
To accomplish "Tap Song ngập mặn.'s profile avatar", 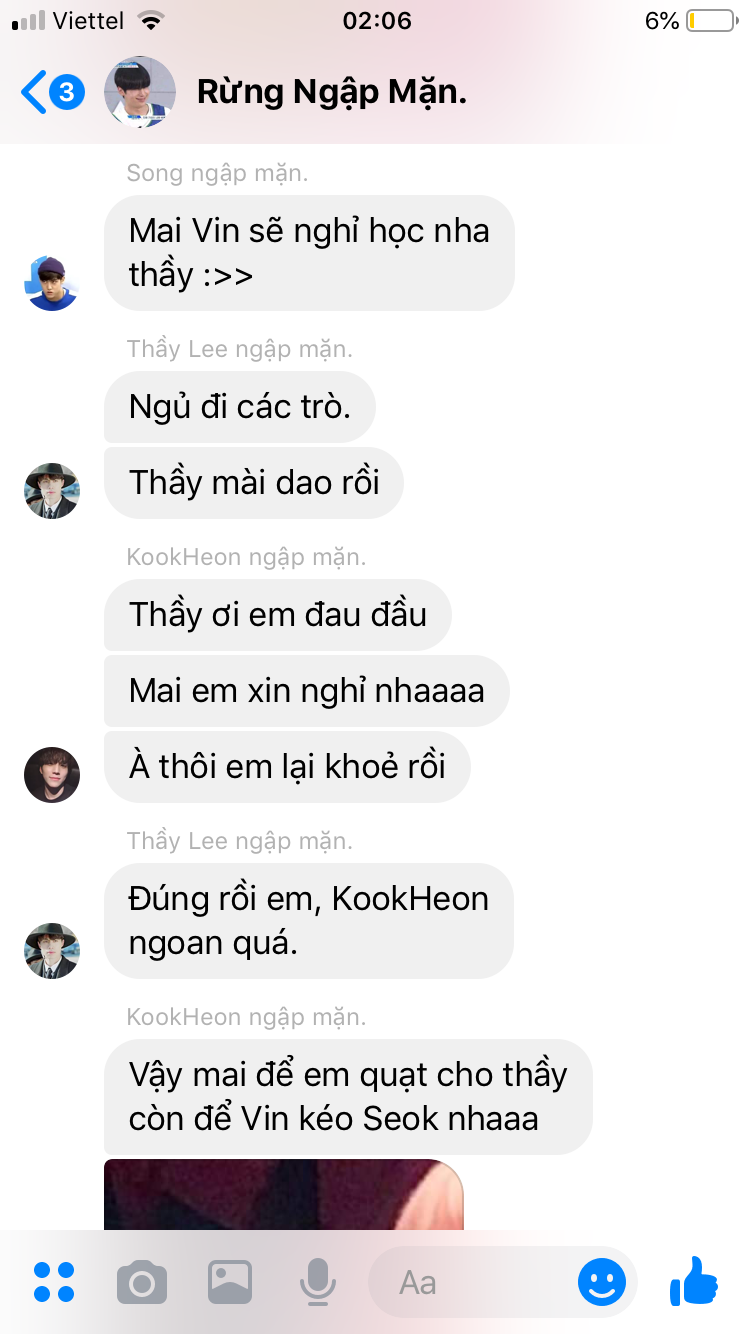I will pos(51,283).
